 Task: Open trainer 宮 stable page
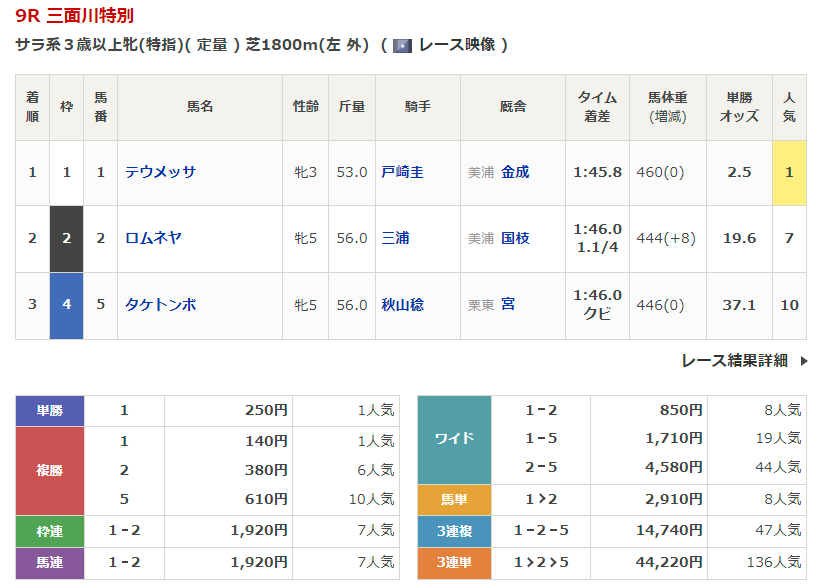point(508,305)
